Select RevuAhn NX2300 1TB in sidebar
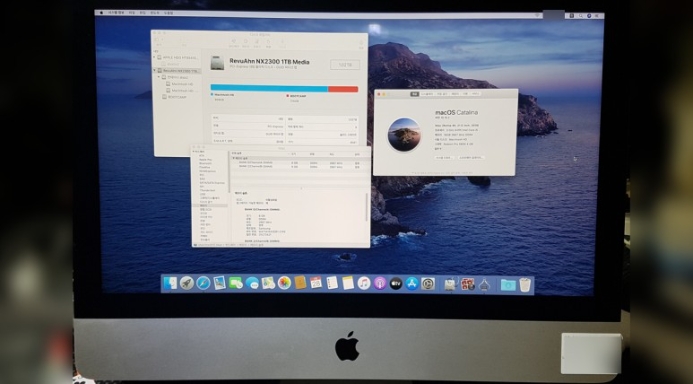 point(178,71)
